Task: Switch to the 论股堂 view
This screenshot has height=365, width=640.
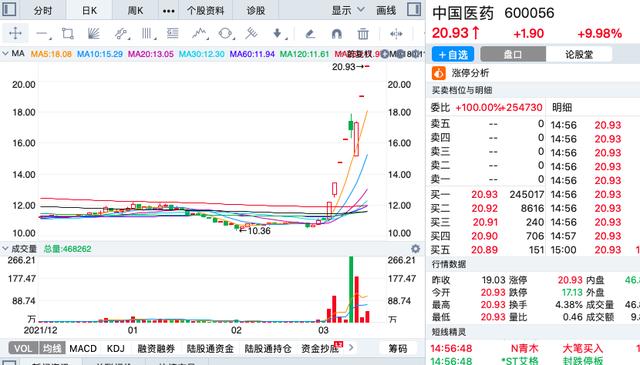Action: point(579,54)
